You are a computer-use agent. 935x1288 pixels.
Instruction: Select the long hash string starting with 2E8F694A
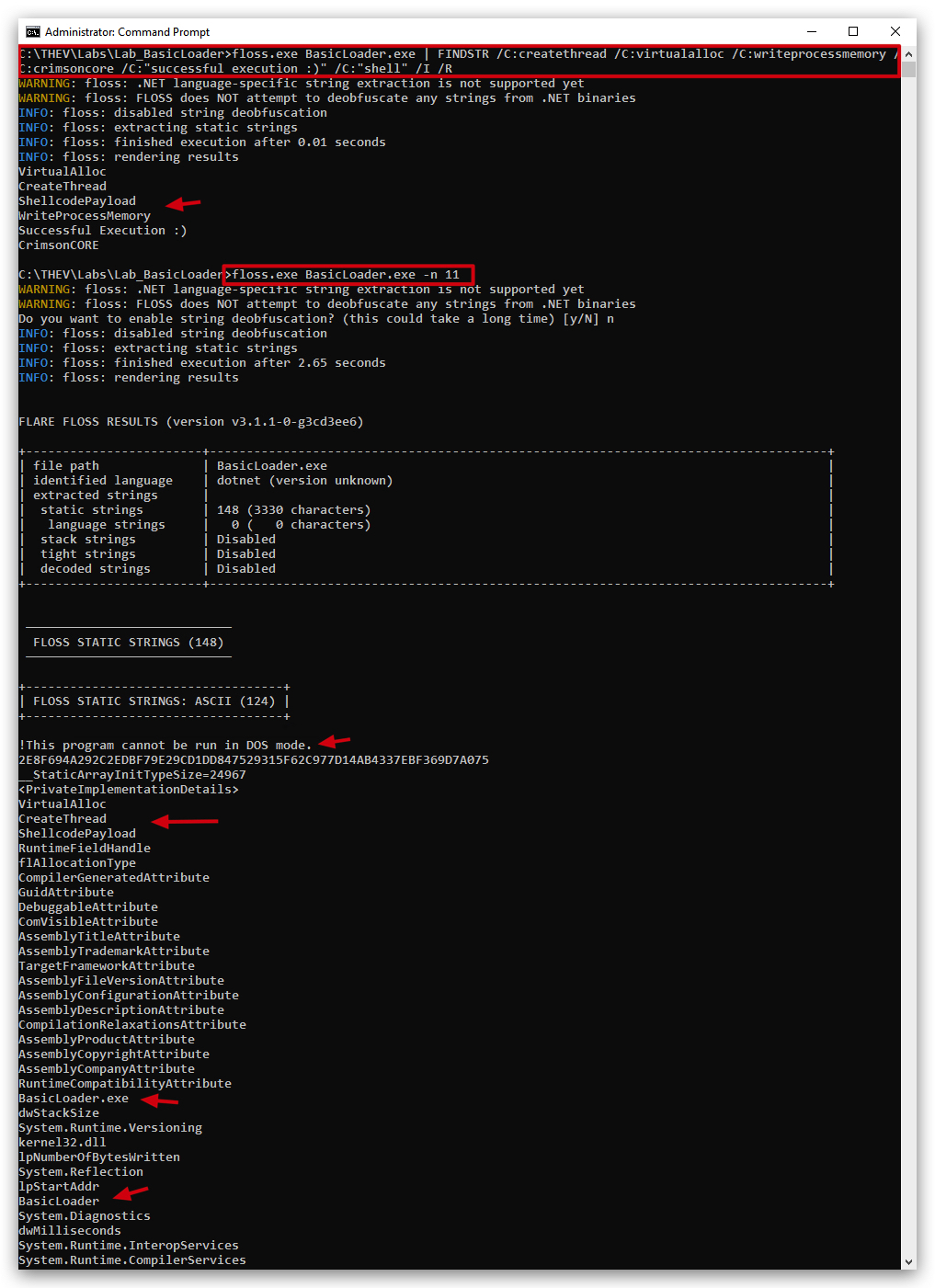pyautogui.click(x=254, y=760)
